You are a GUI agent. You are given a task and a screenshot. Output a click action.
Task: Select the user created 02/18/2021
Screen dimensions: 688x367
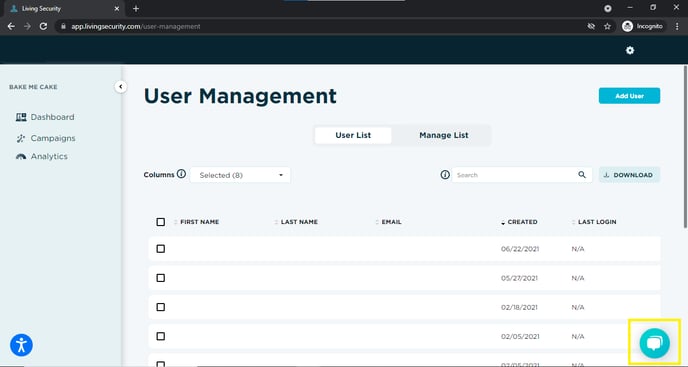tap(161, 307)
